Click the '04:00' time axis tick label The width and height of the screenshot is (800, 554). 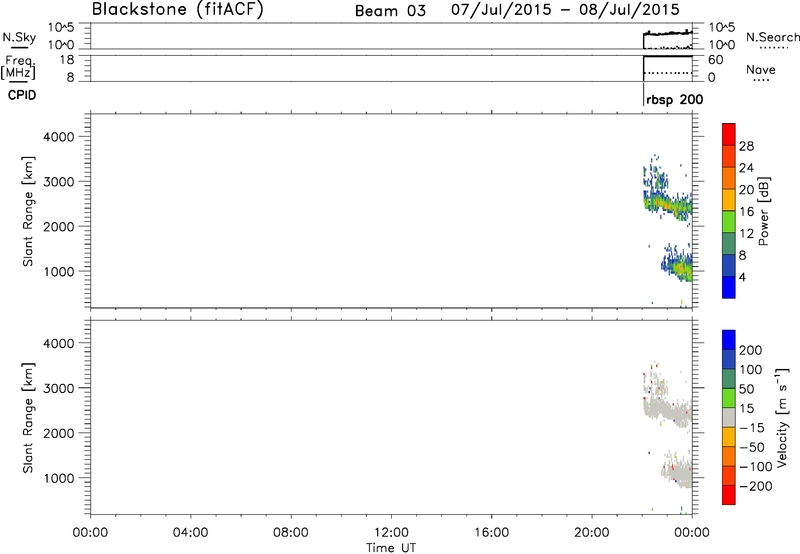point(190,533)
